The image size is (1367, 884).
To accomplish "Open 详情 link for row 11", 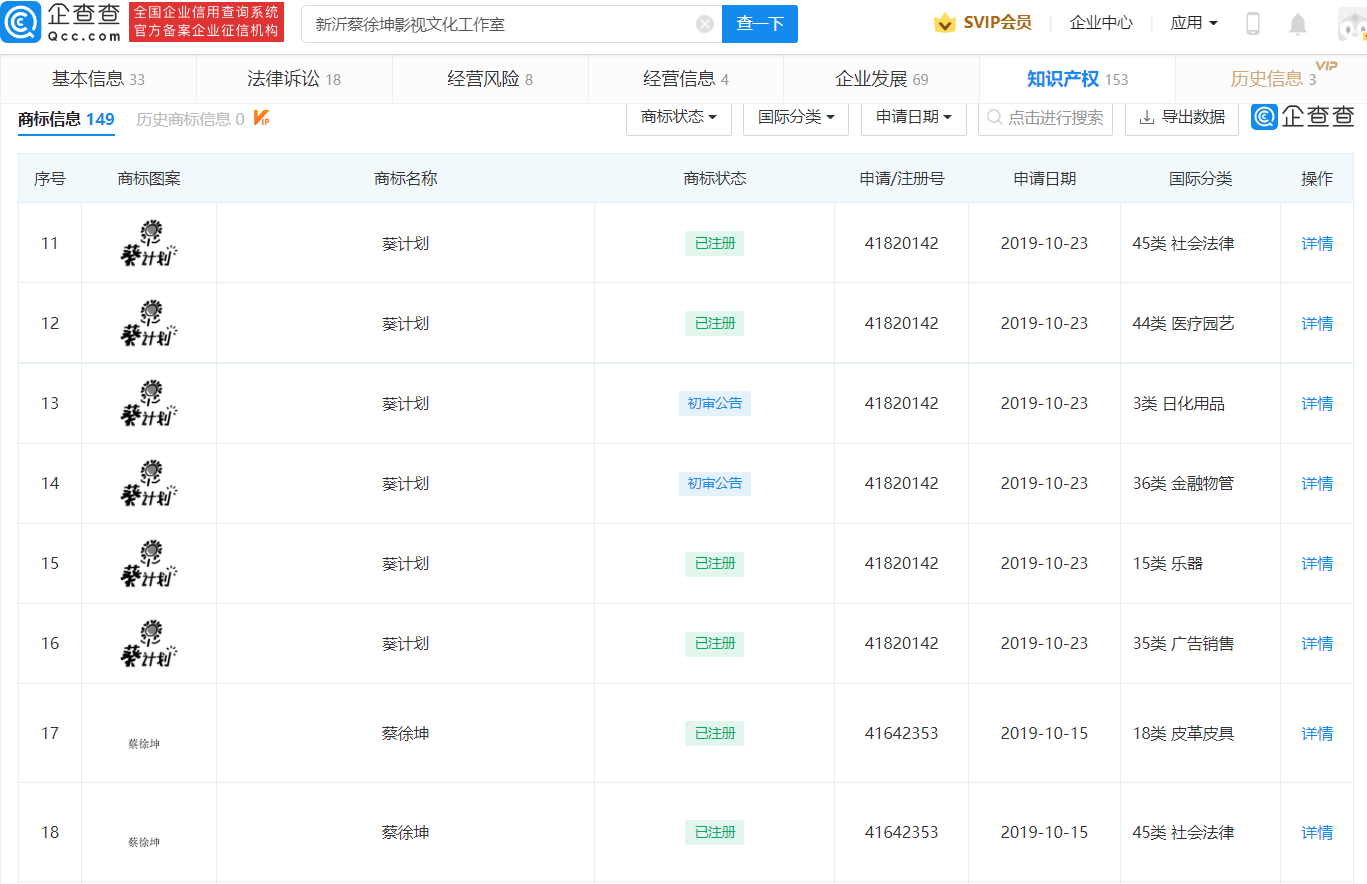I will (1316, 243).
